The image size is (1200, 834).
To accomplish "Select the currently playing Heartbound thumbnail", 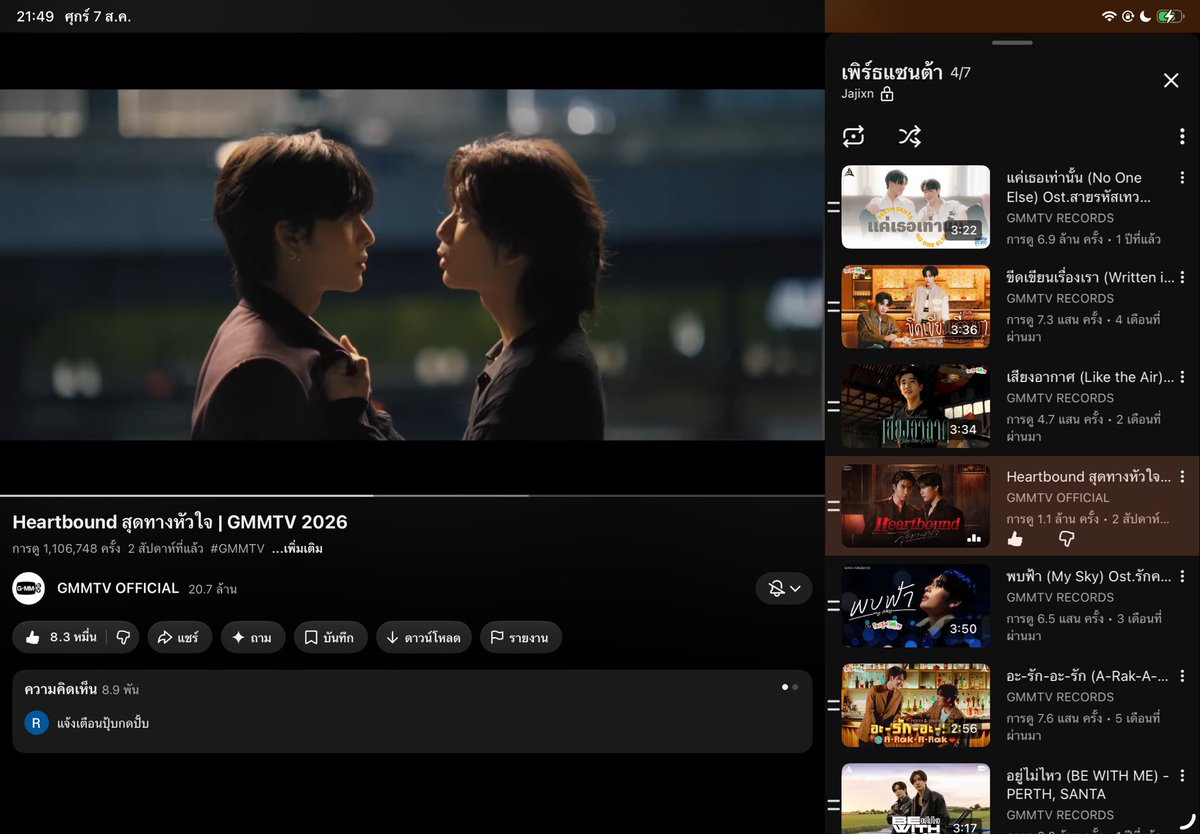I will (x=916, y=506).
